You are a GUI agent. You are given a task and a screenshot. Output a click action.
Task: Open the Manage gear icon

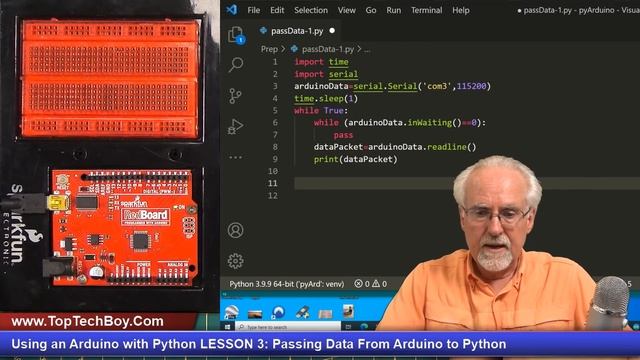click(x=236, y=261)
